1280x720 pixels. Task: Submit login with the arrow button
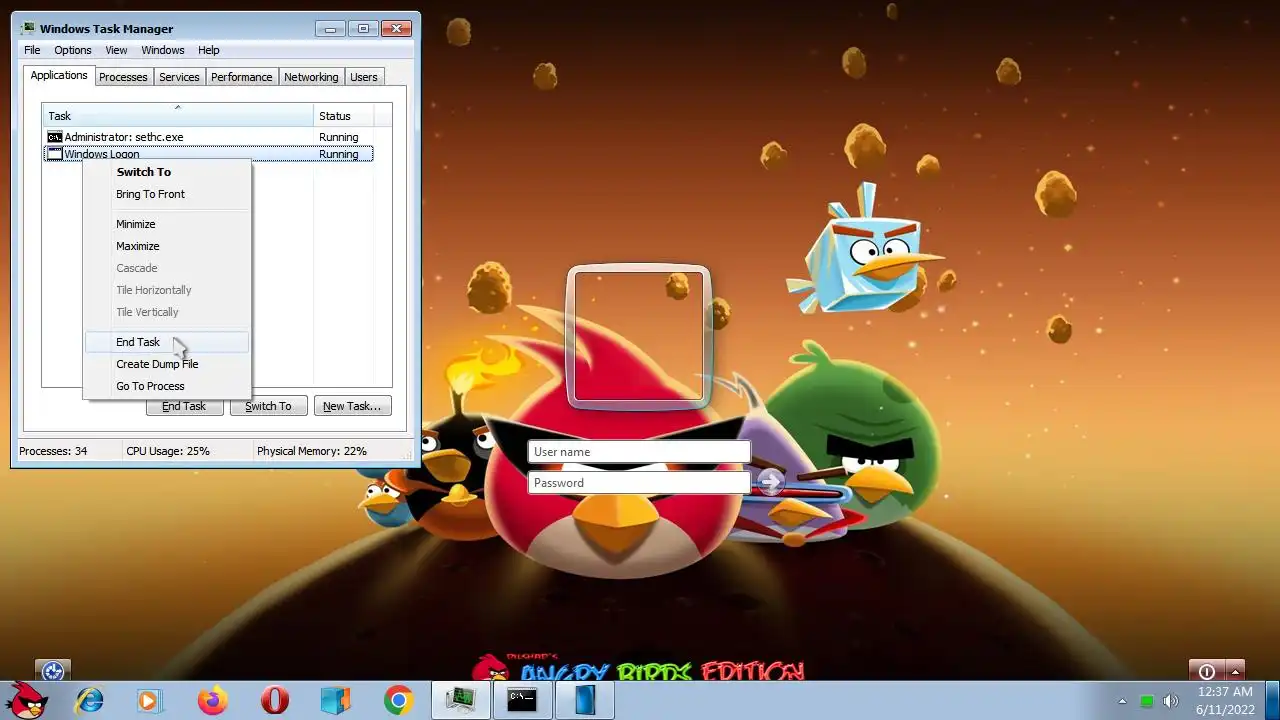[x=769, y=482]
